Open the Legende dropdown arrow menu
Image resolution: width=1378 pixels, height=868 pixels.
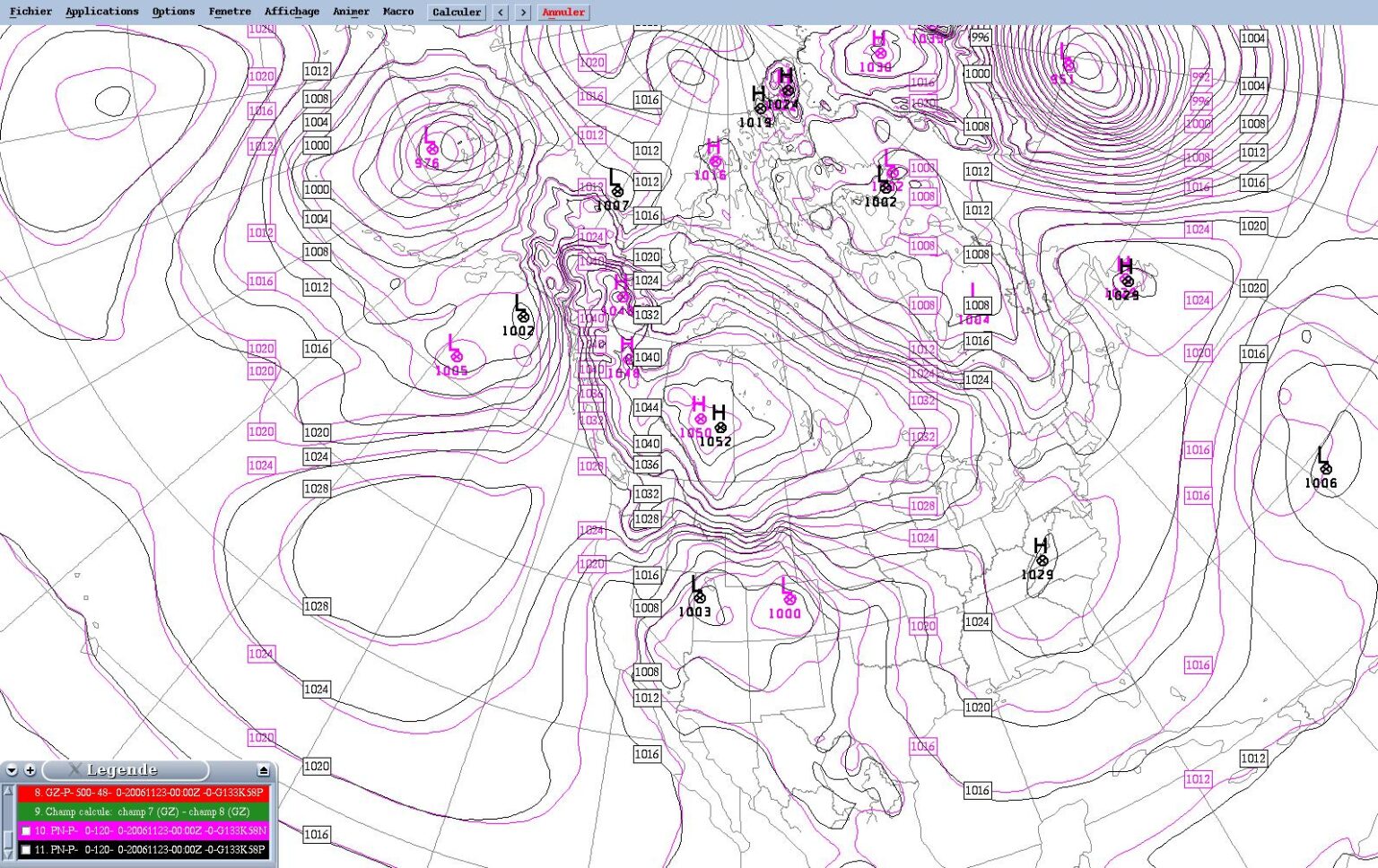click(12, 770)
